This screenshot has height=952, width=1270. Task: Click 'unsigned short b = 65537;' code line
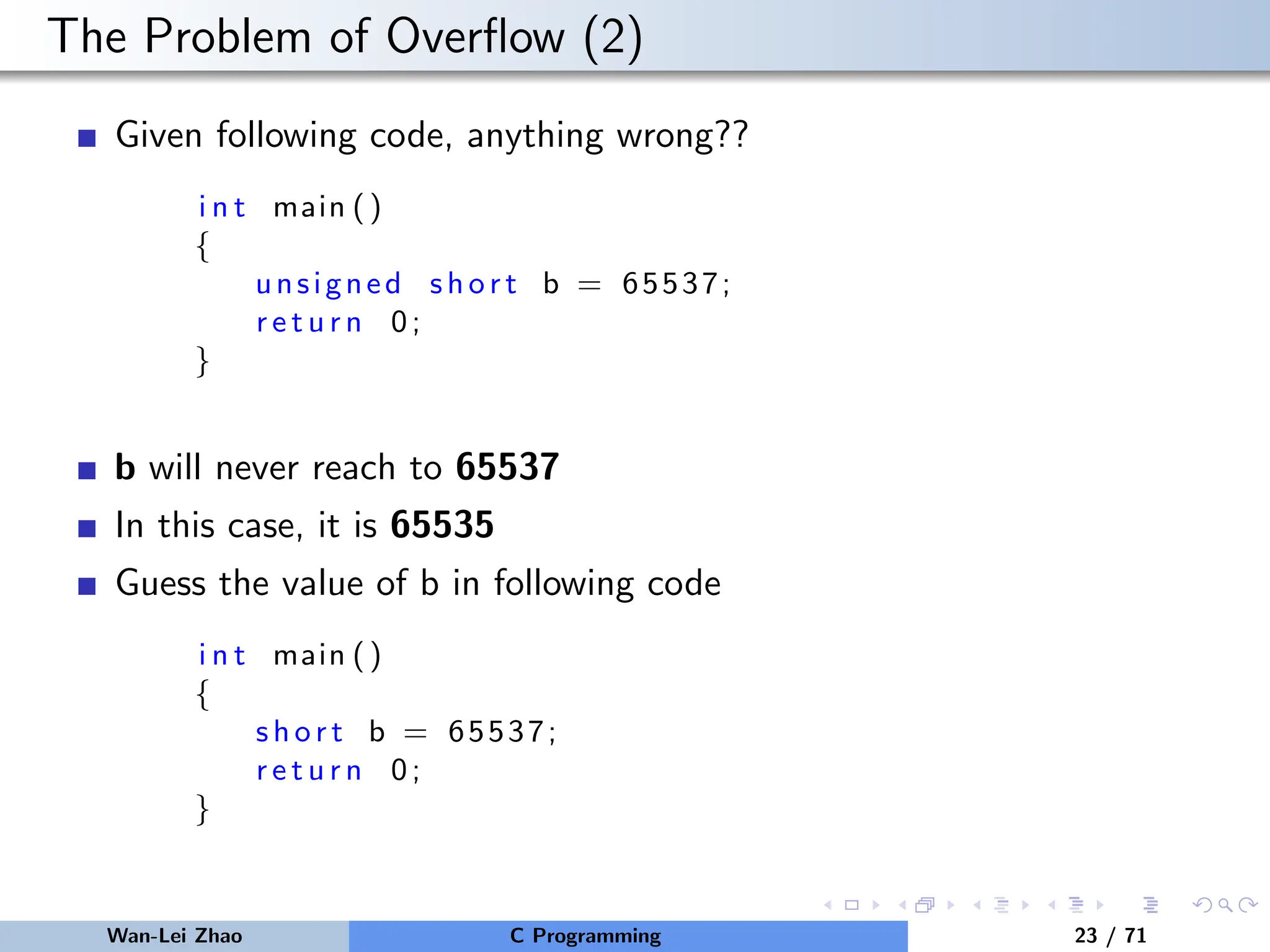493,284
